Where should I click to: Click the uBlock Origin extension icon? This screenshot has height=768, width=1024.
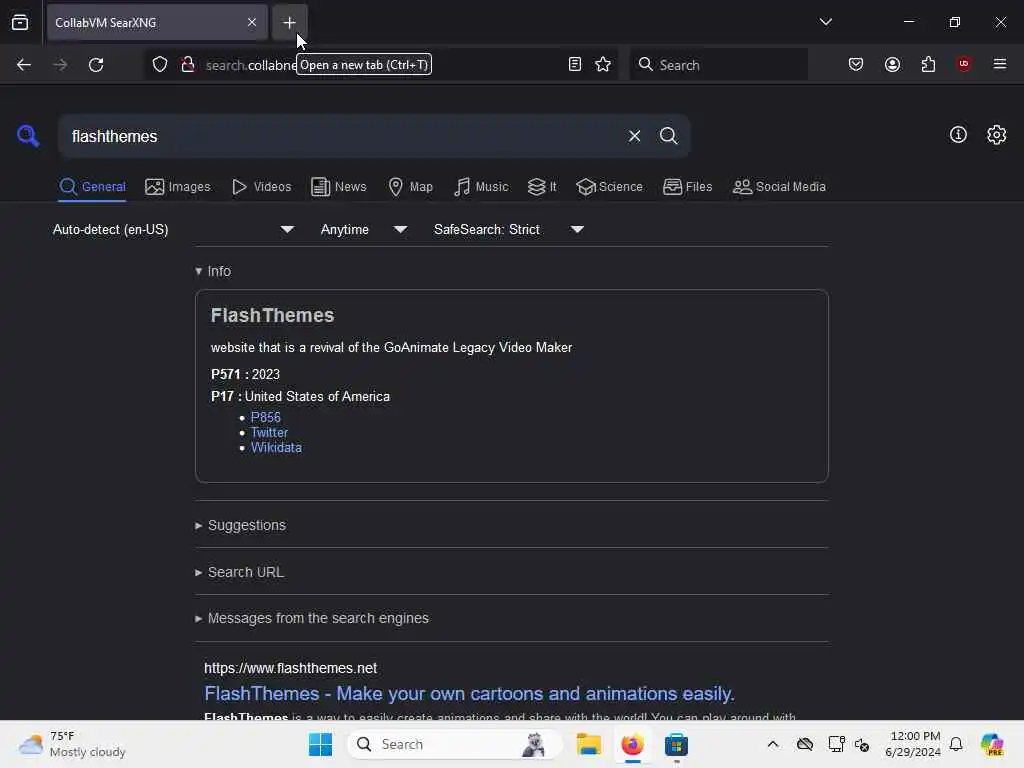click(x=964, y=64)
